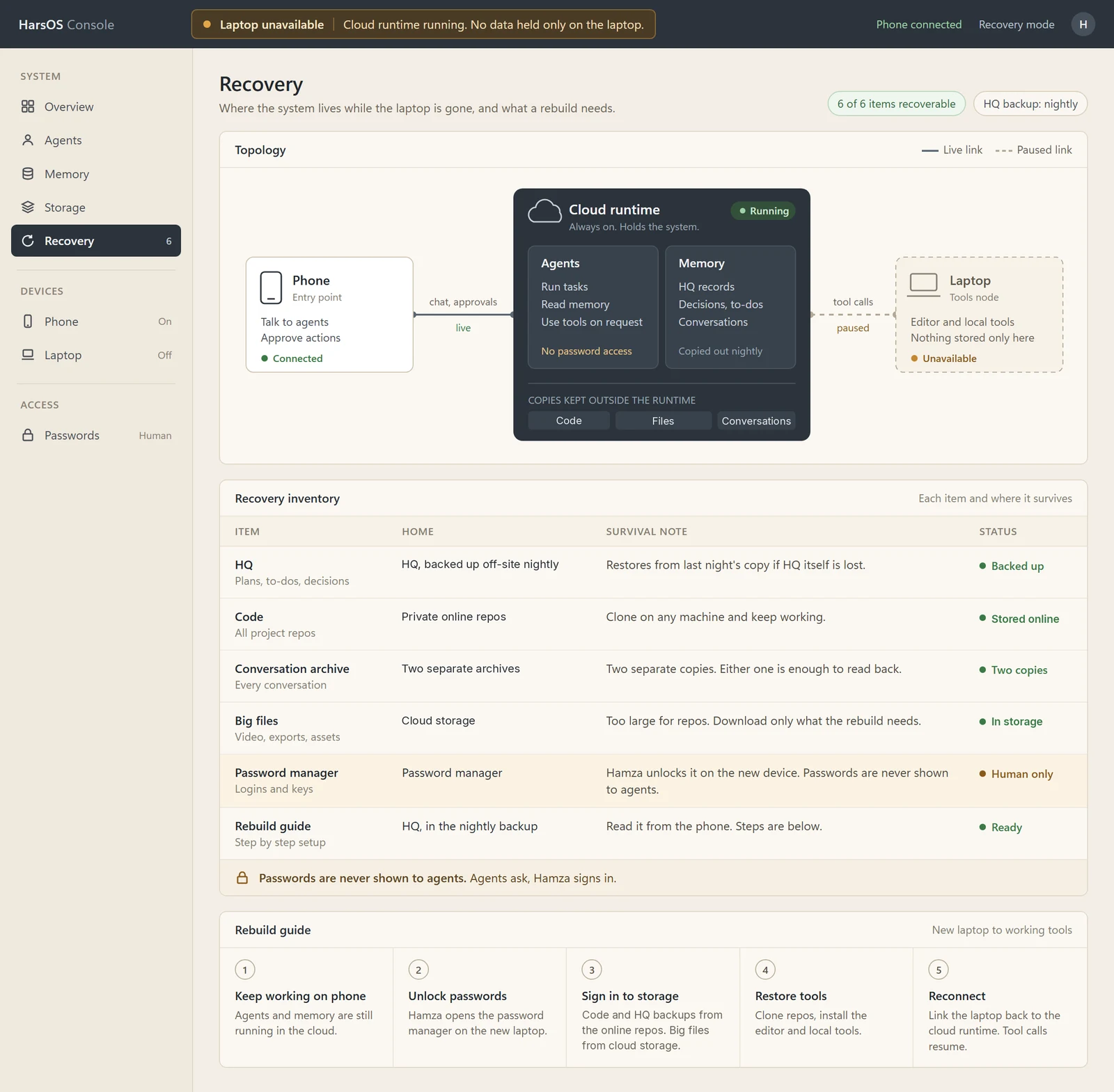Switch to the Storage section
The image size is (1114, 1092).
tap(96, 207)
